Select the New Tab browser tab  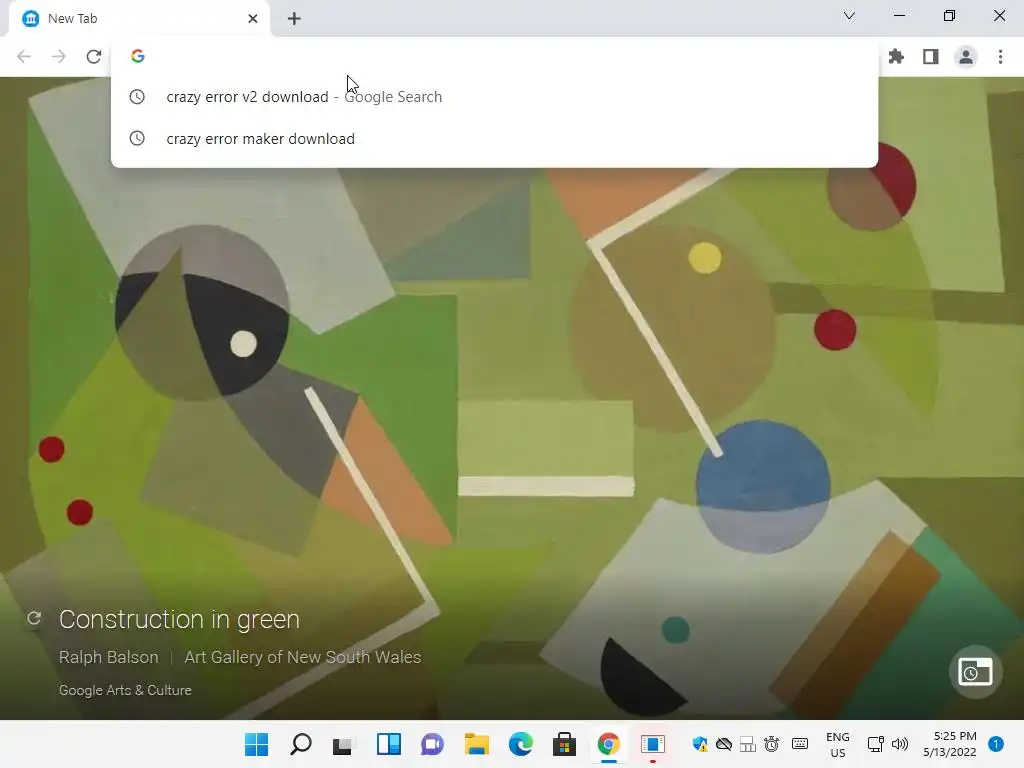(x=139, y=18)
